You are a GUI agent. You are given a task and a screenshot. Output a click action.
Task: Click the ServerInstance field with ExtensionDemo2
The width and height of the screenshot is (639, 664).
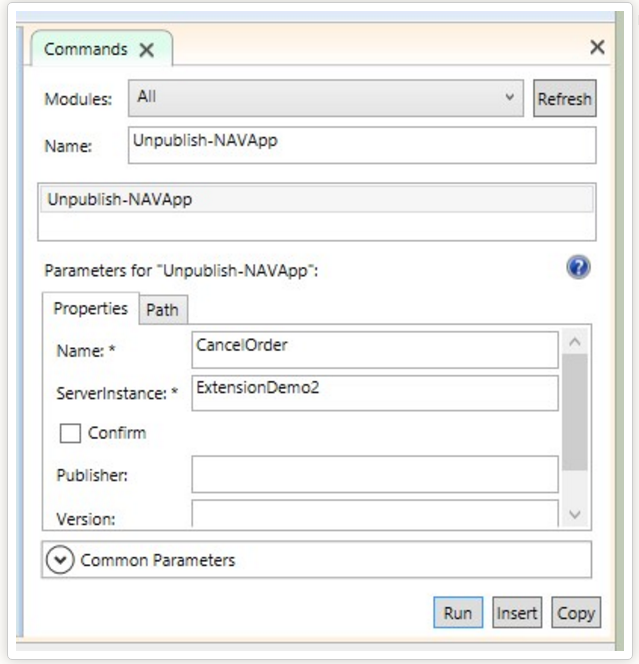pyautogui.click(x=375, y=393)
